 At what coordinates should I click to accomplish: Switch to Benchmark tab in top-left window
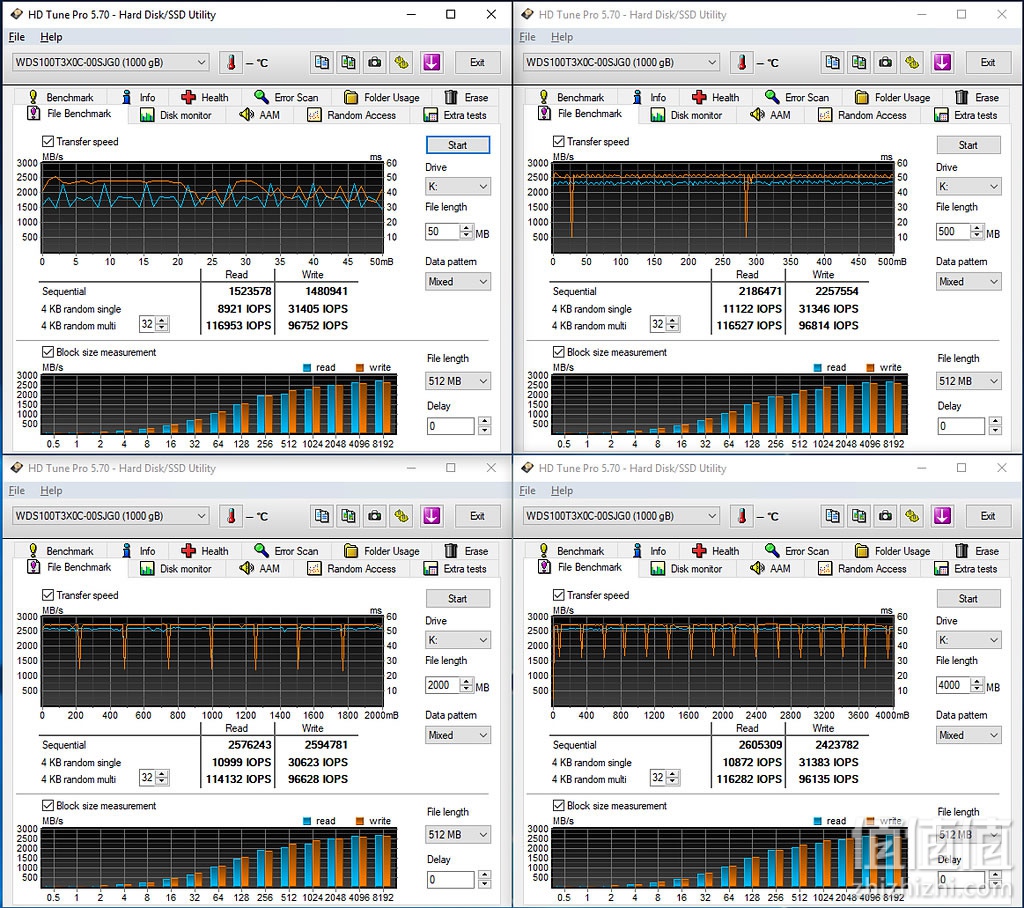tap(61, 97)
